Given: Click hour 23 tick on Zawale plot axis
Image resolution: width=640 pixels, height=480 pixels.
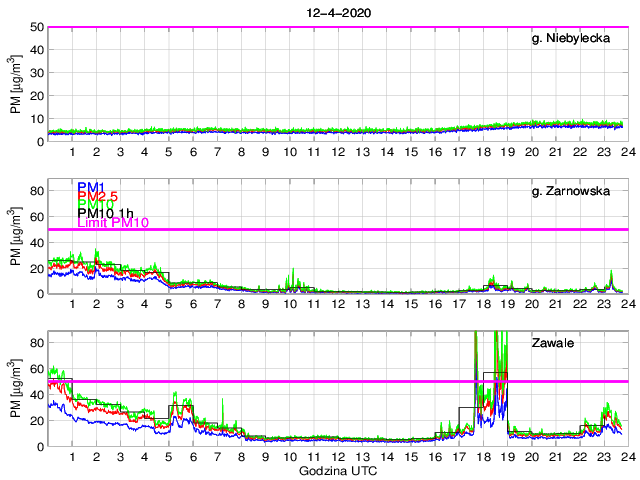Looking at the screenshot, I should pos(603,455).
